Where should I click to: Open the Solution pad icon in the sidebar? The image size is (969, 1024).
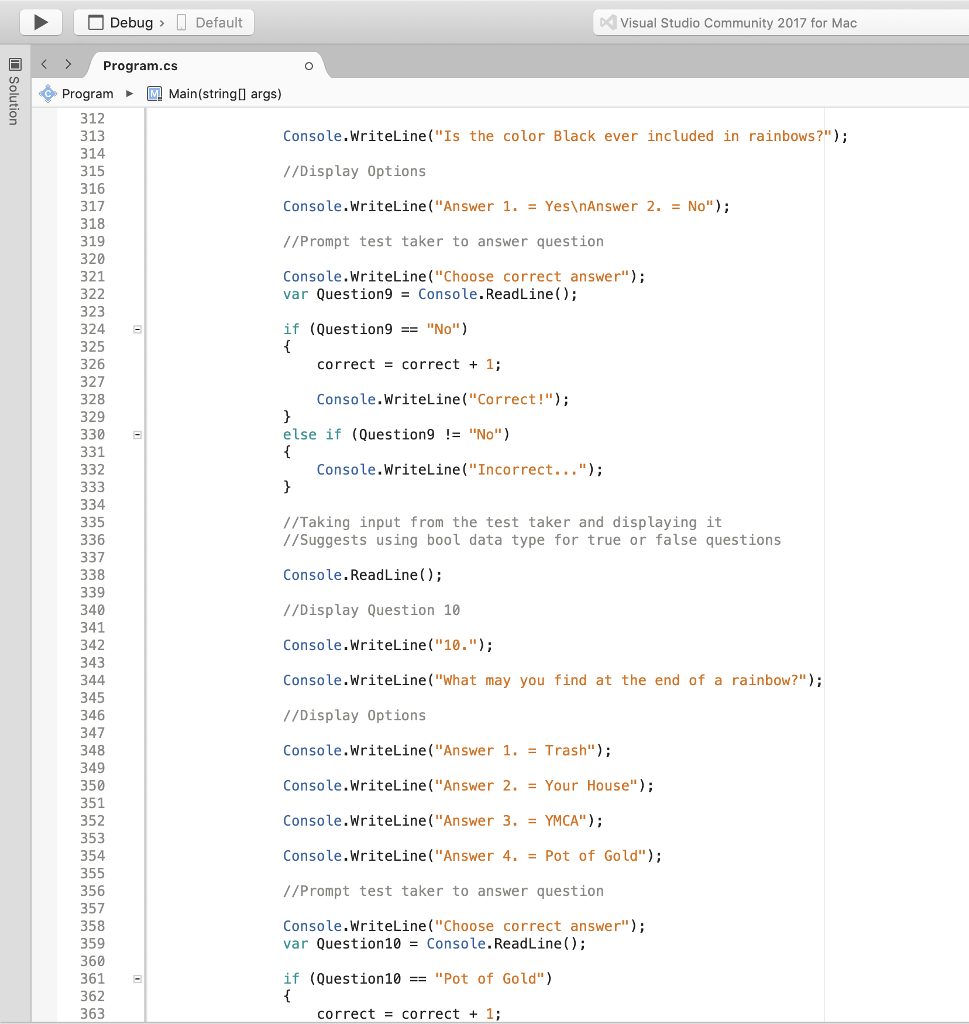click(14, 66)
